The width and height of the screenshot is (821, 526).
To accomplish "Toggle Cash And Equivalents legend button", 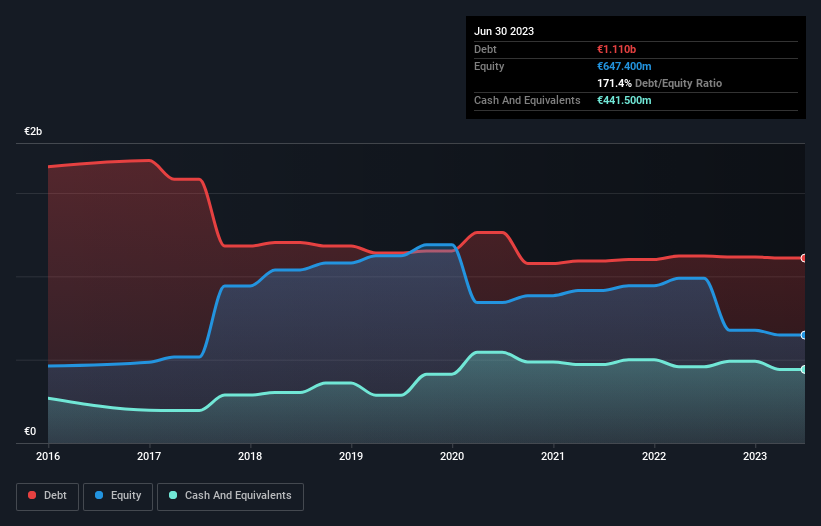I will [x=230, y=496].
